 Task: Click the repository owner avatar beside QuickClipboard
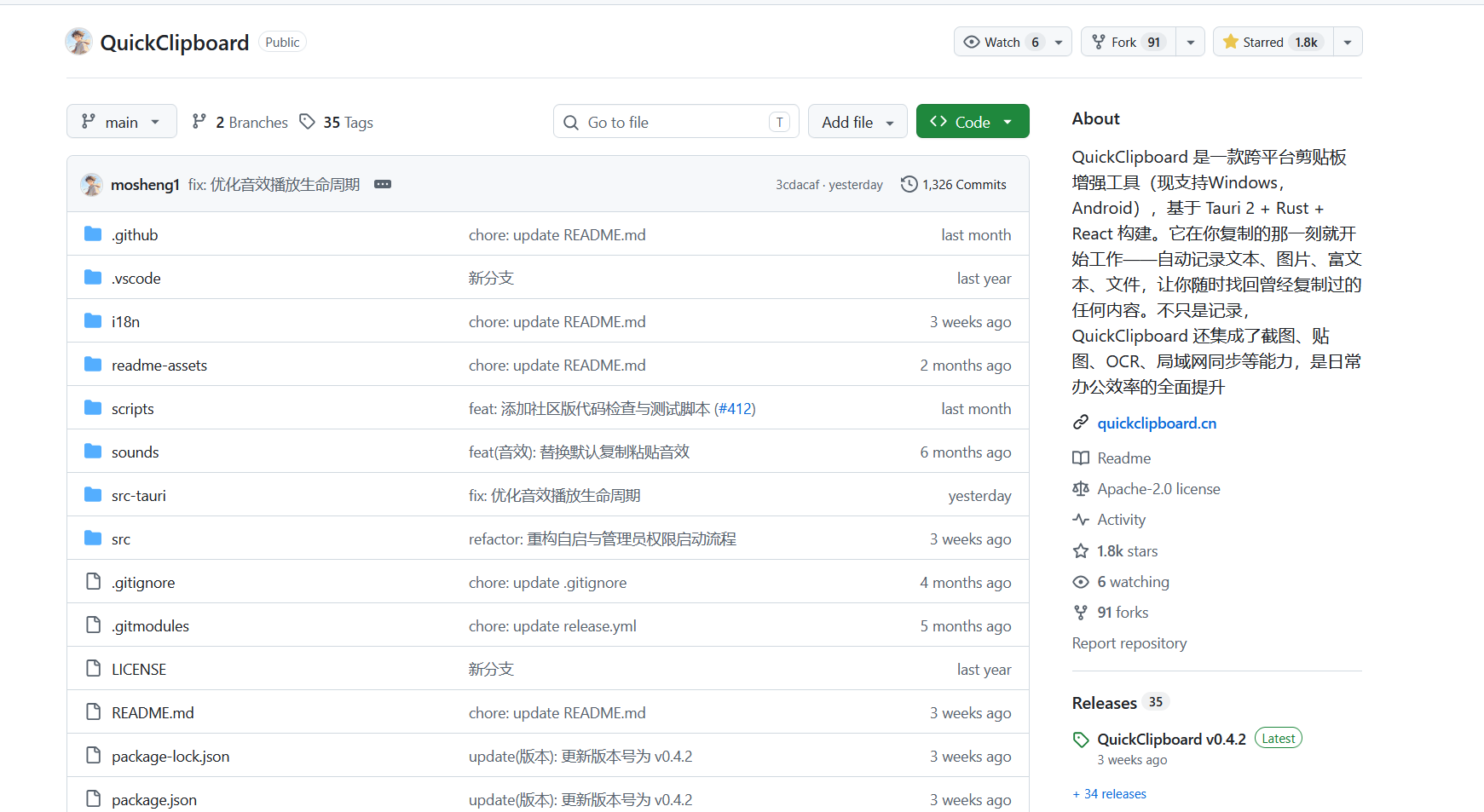[x=79, y=42]
